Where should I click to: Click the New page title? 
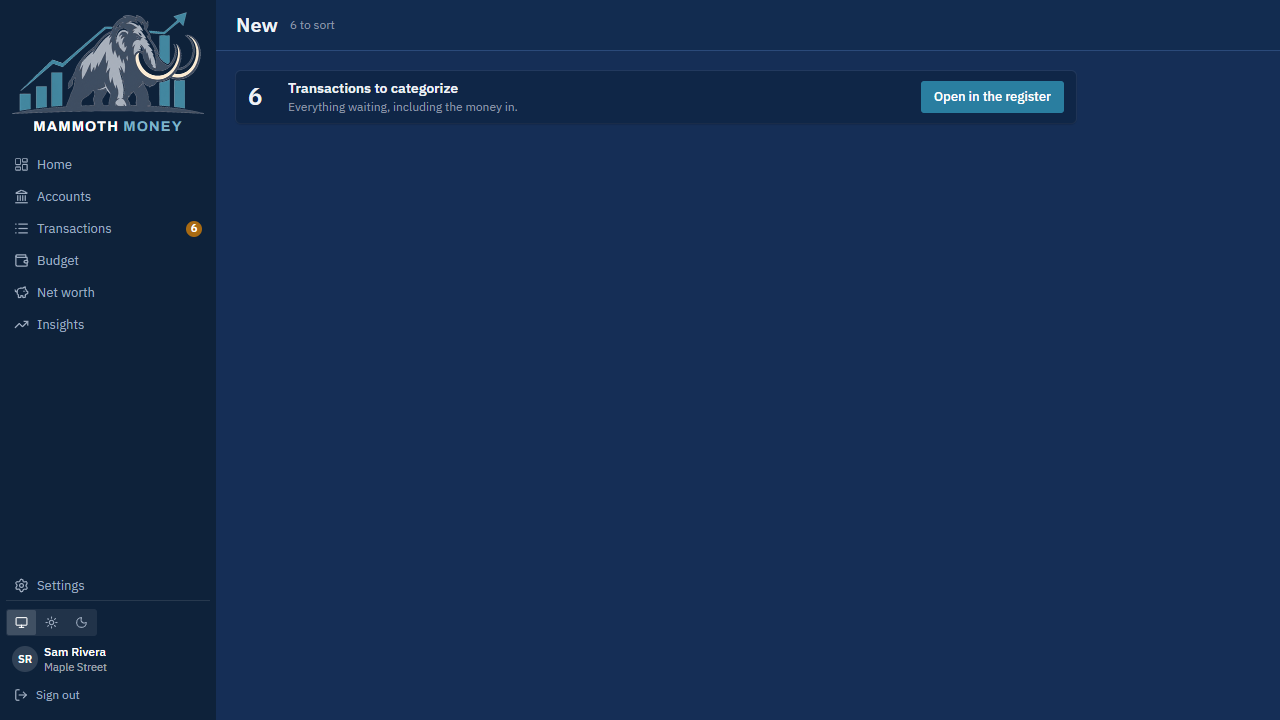pyautogui.click(x=257, y=25)
